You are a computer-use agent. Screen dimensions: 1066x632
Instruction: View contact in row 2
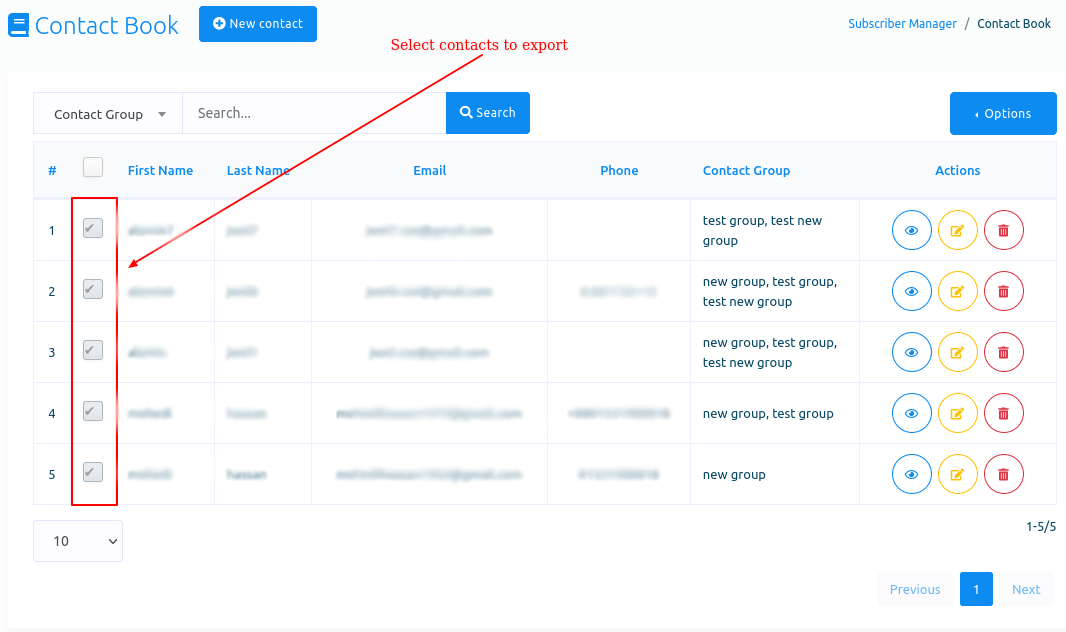point(911,292)
